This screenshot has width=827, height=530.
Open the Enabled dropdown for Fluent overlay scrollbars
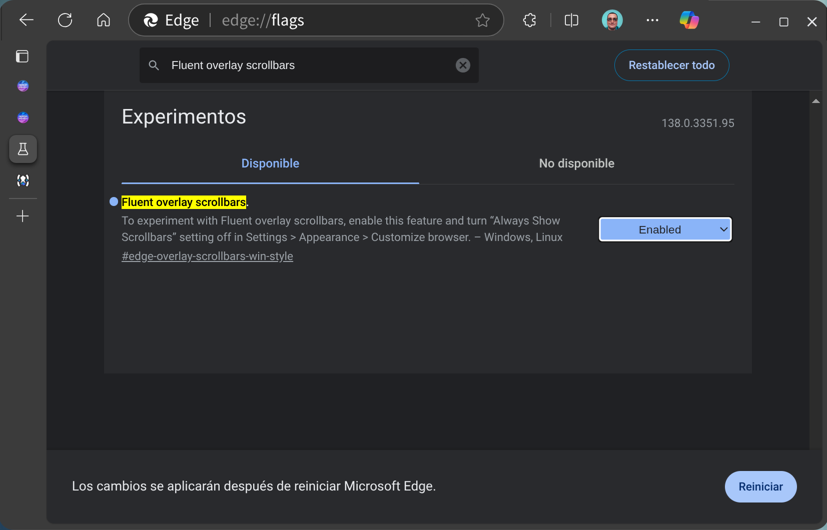tap(665, 229)
